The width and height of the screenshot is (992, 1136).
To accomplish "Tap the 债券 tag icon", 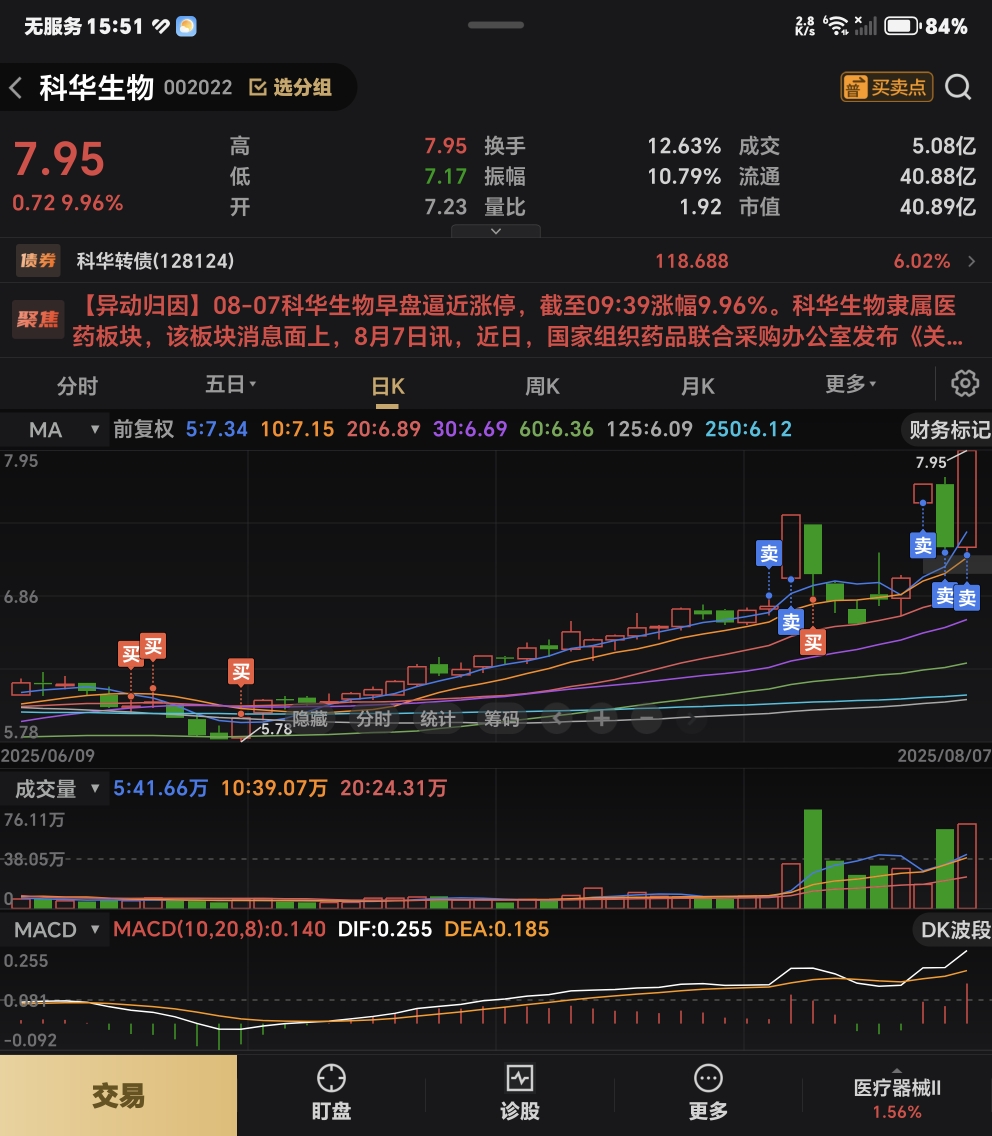I will [38, 261].
